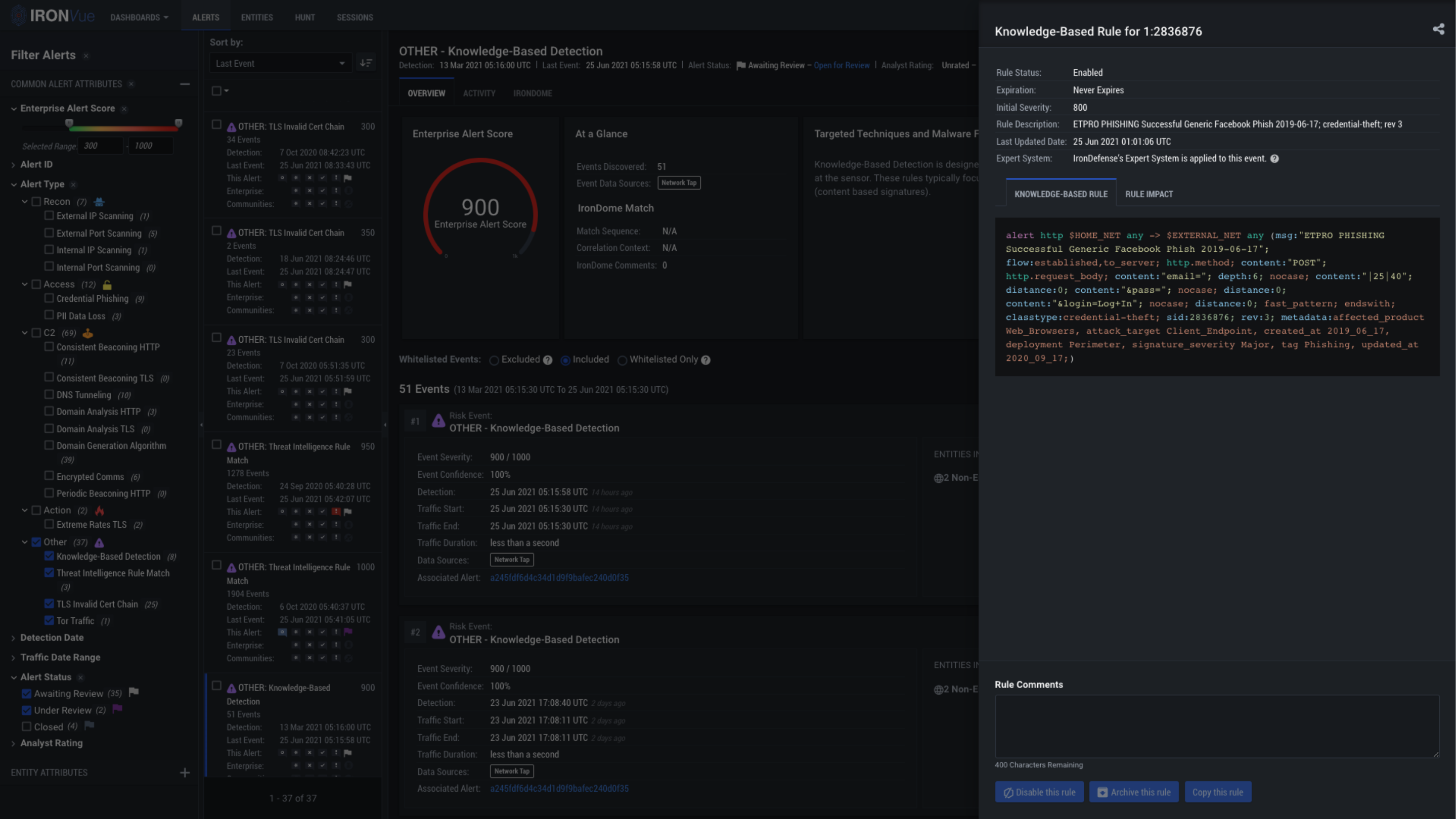This screenshot has height=819, width=1456.
Task: Click the Enterprise Alert Score slider's left handle
Action: click(69, 122)
